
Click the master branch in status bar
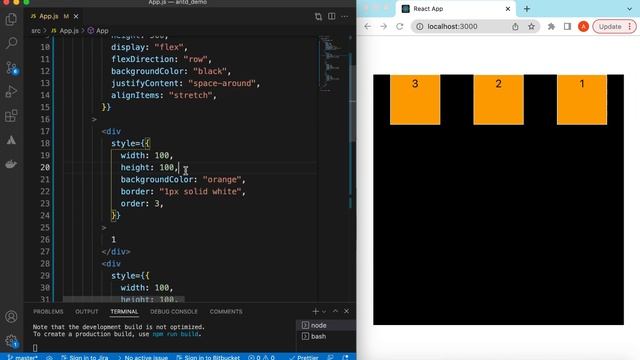coord(23,357)
